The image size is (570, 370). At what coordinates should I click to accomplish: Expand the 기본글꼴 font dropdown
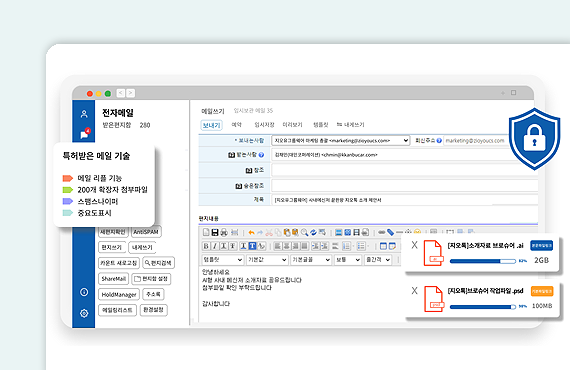tap(310, 260)
